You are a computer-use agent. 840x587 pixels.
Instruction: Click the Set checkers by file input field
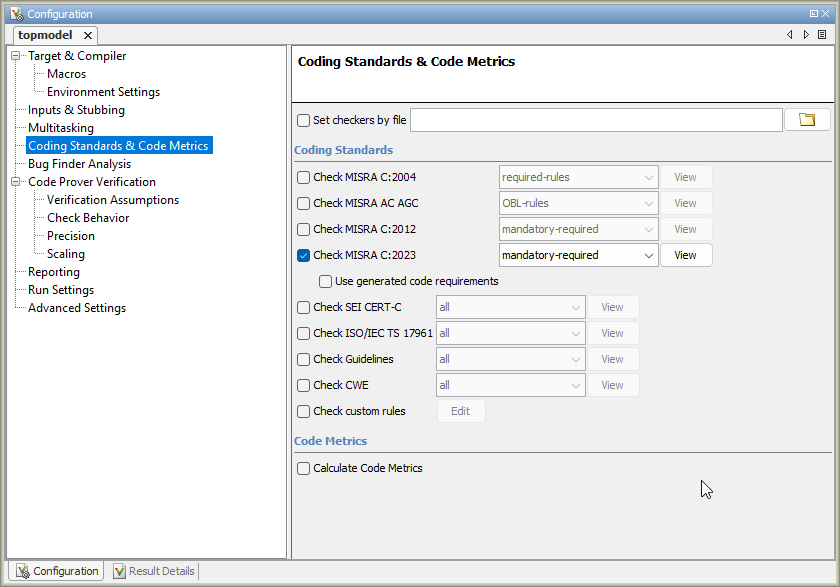pos(596,120)
